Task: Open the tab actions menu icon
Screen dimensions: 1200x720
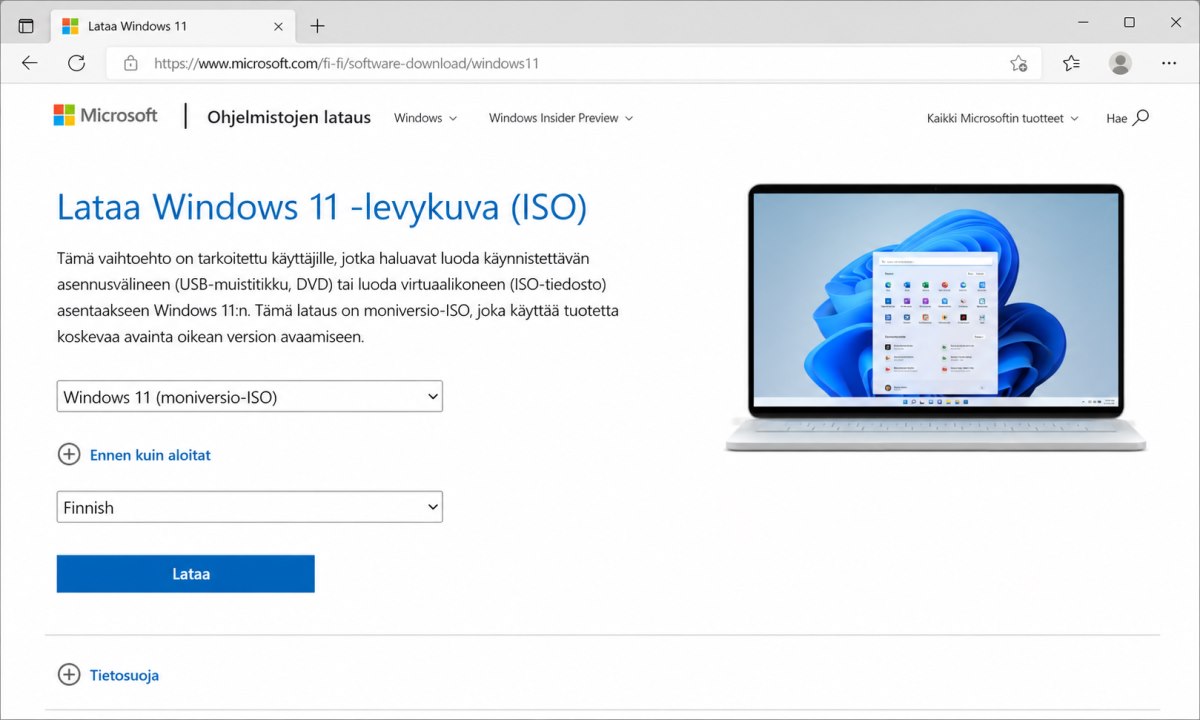Action: click(x=27, y=26)
